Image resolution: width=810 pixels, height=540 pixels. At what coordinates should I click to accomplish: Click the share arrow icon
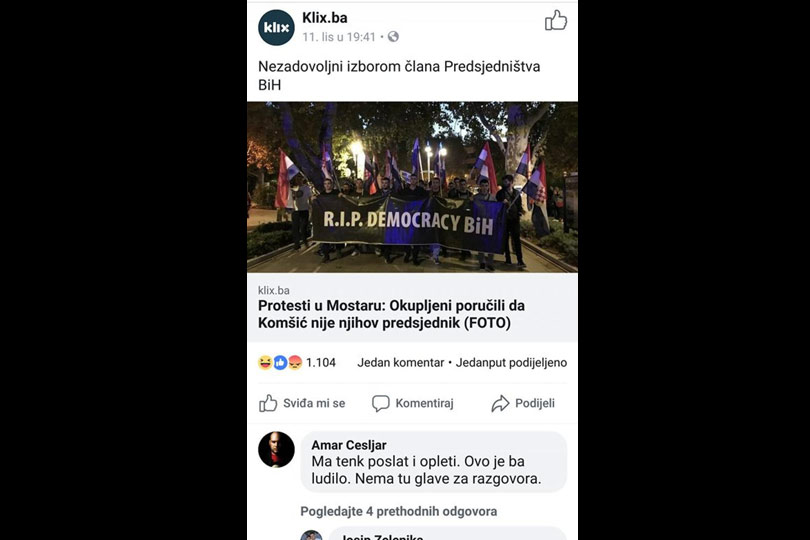point(500,404)
